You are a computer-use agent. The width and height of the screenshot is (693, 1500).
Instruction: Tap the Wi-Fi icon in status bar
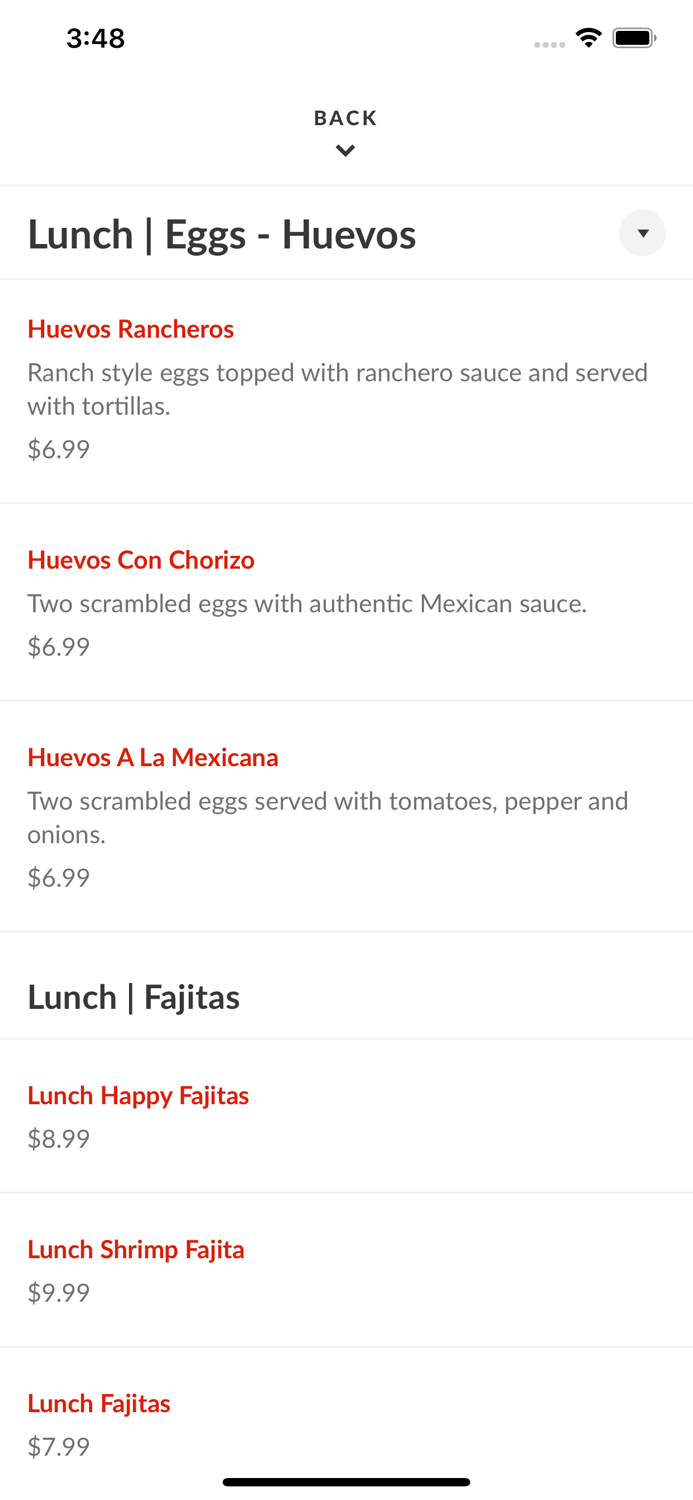(588, 37)
